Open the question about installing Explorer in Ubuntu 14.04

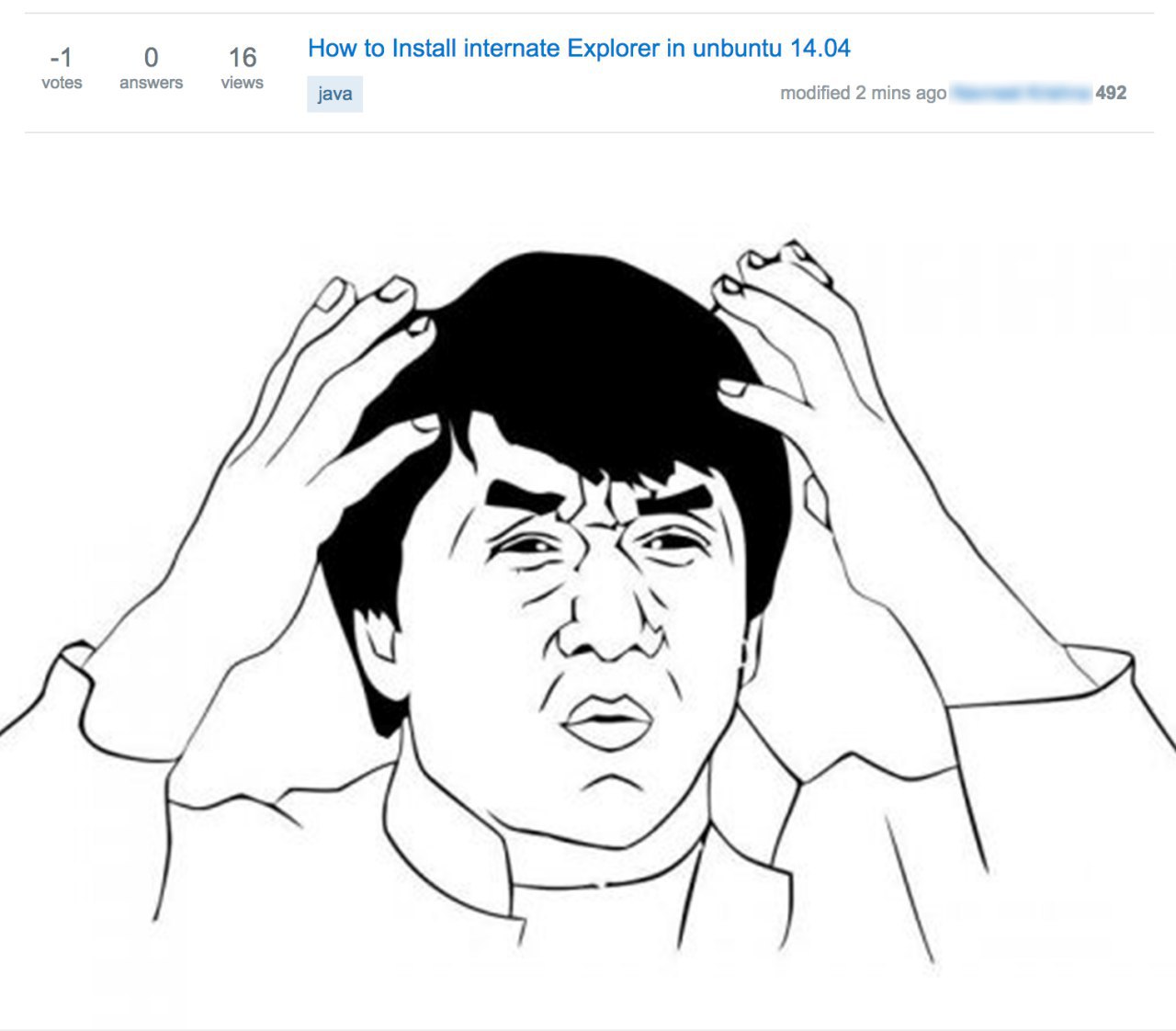579,48
